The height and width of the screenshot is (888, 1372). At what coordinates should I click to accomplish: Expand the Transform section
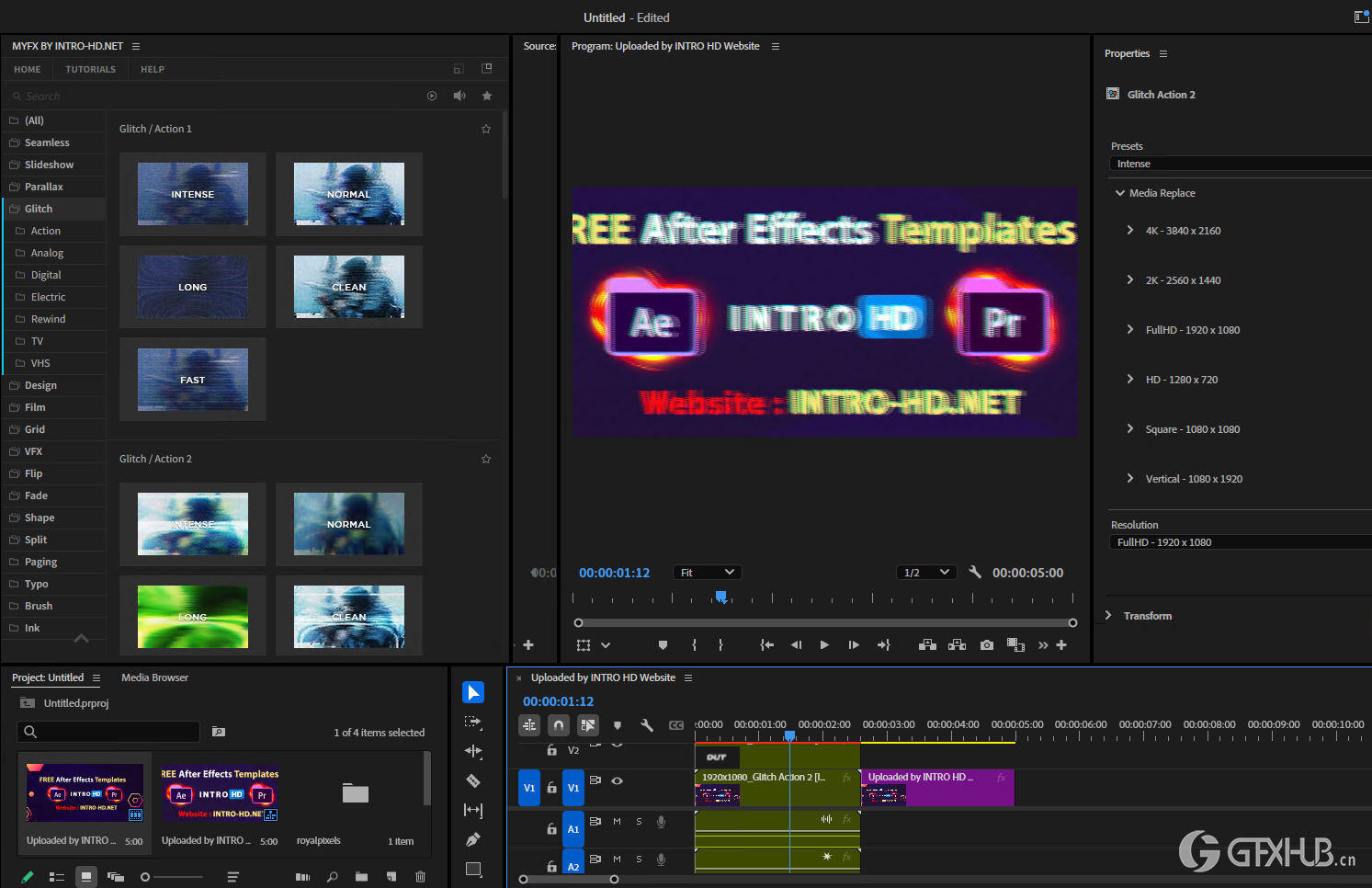pos(1108,616)
